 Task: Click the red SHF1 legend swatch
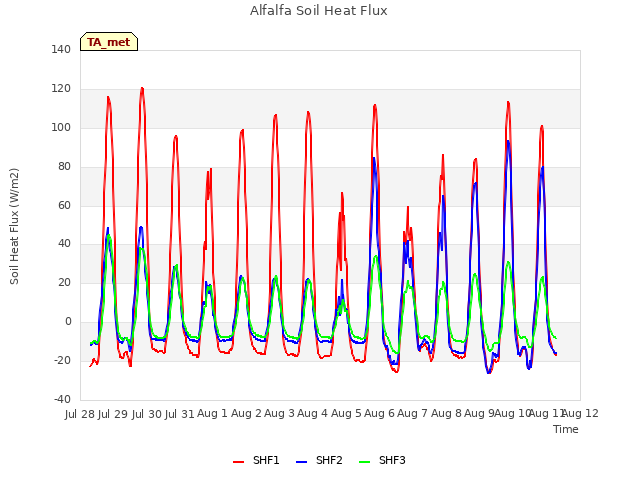(x=238, y=462)
